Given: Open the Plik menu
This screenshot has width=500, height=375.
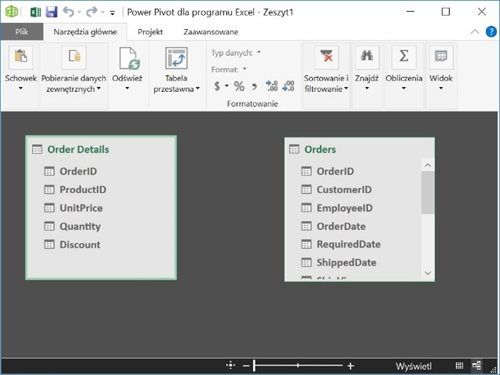Looking at the screenshot, I should click(22, 32).
